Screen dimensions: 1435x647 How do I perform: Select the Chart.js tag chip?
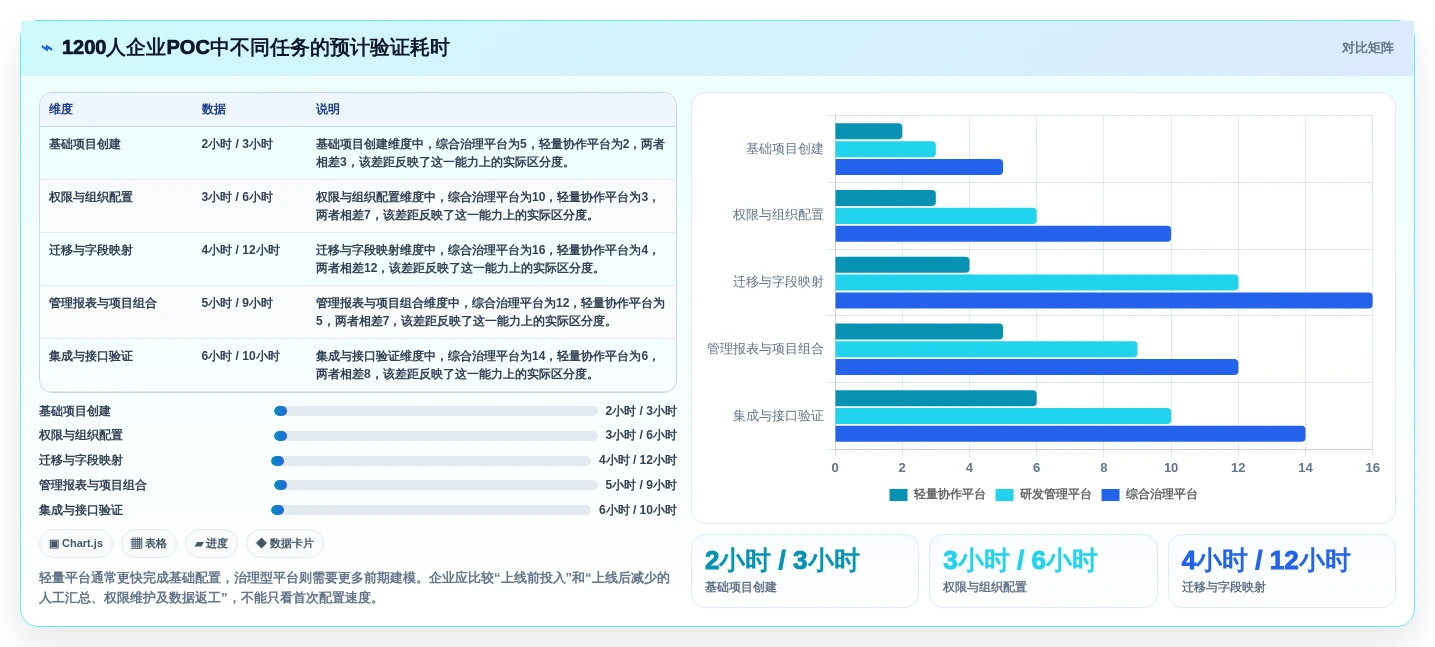[76, 543]
